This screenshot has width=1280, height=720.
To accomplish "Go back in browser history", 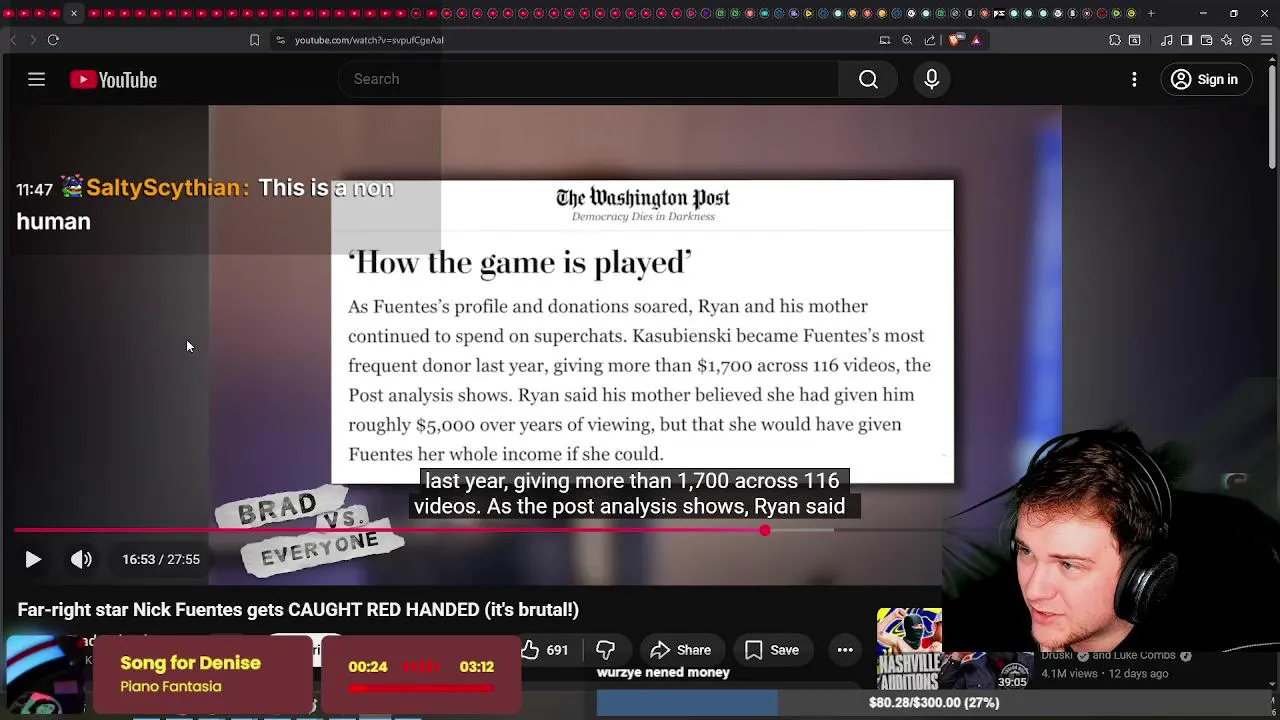I will pyautogui.click(x=13, y=40).
